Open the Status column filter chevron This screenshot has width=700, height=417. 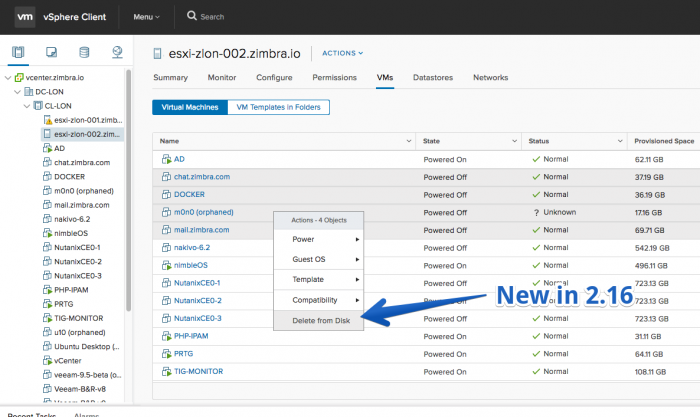[620, 141]
